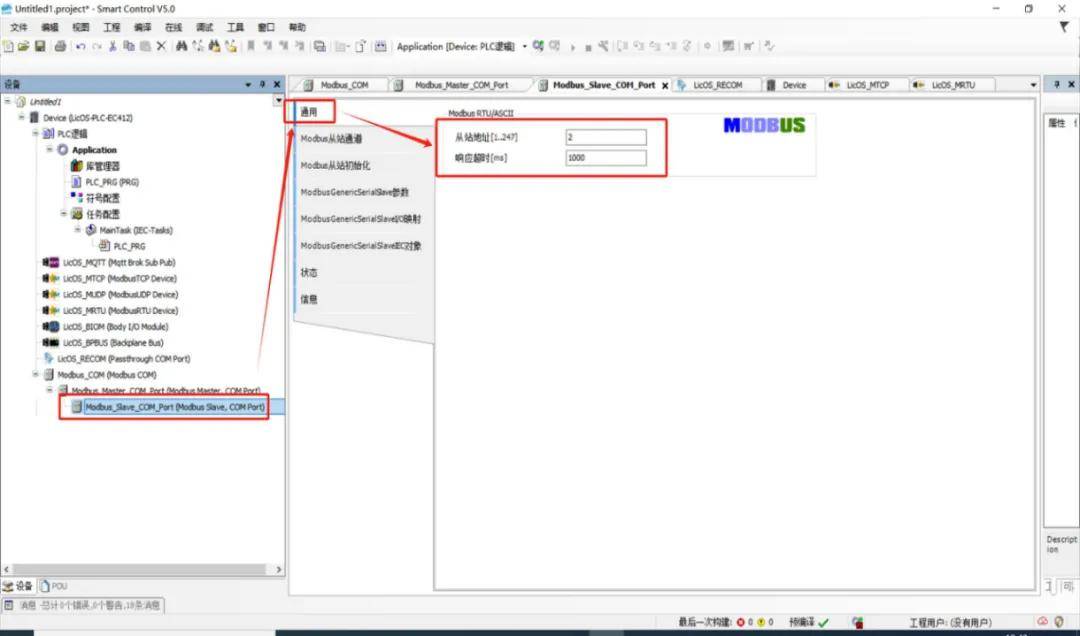Click the Find binoculars toolbar icon
Image resolution: width=1080 pixels, height=636 pixels.
(x=181, y=46)
